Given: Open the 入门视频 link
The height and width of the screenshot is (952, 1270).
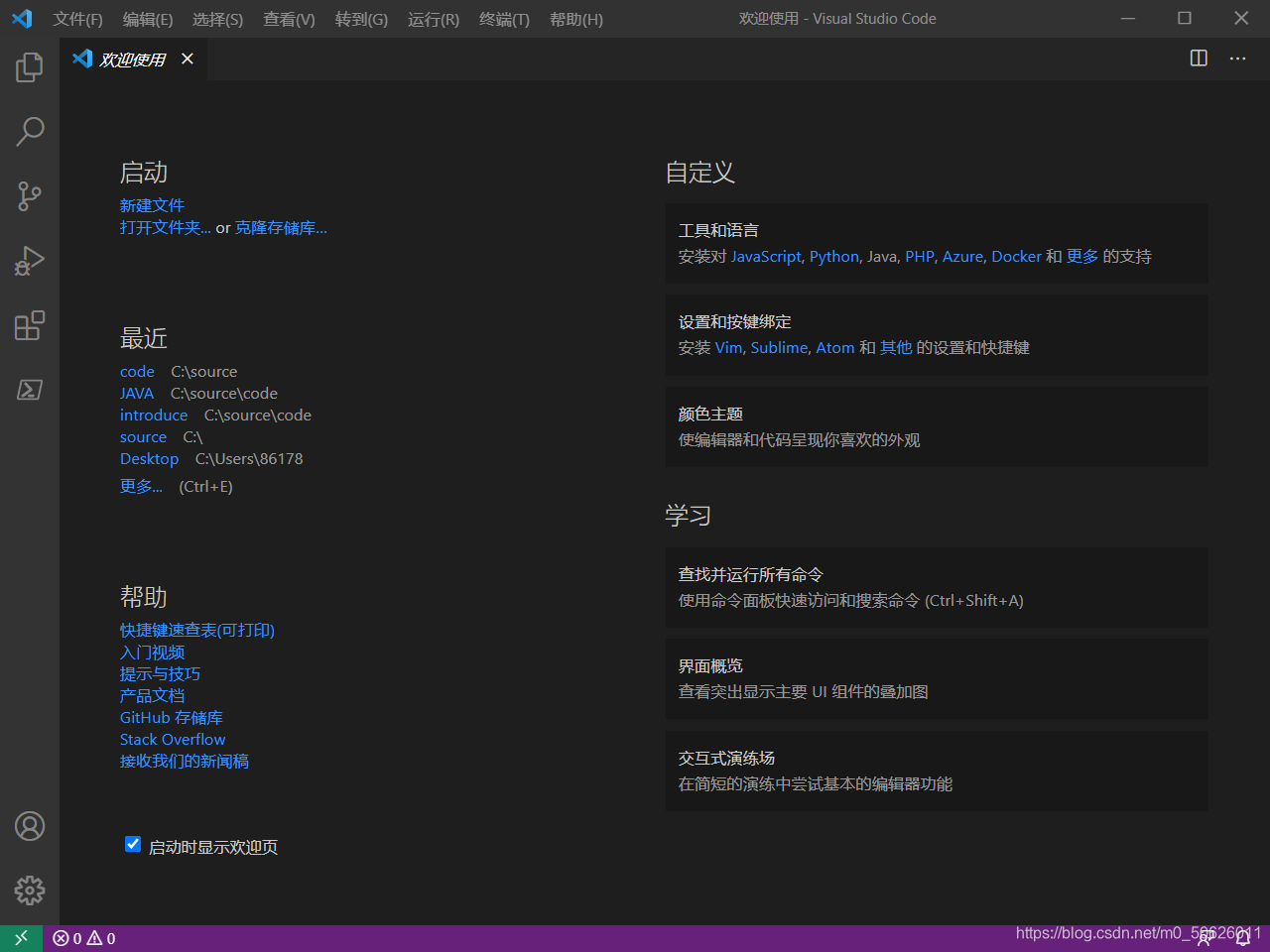Looking at the screenshot, I should (152, 653).
